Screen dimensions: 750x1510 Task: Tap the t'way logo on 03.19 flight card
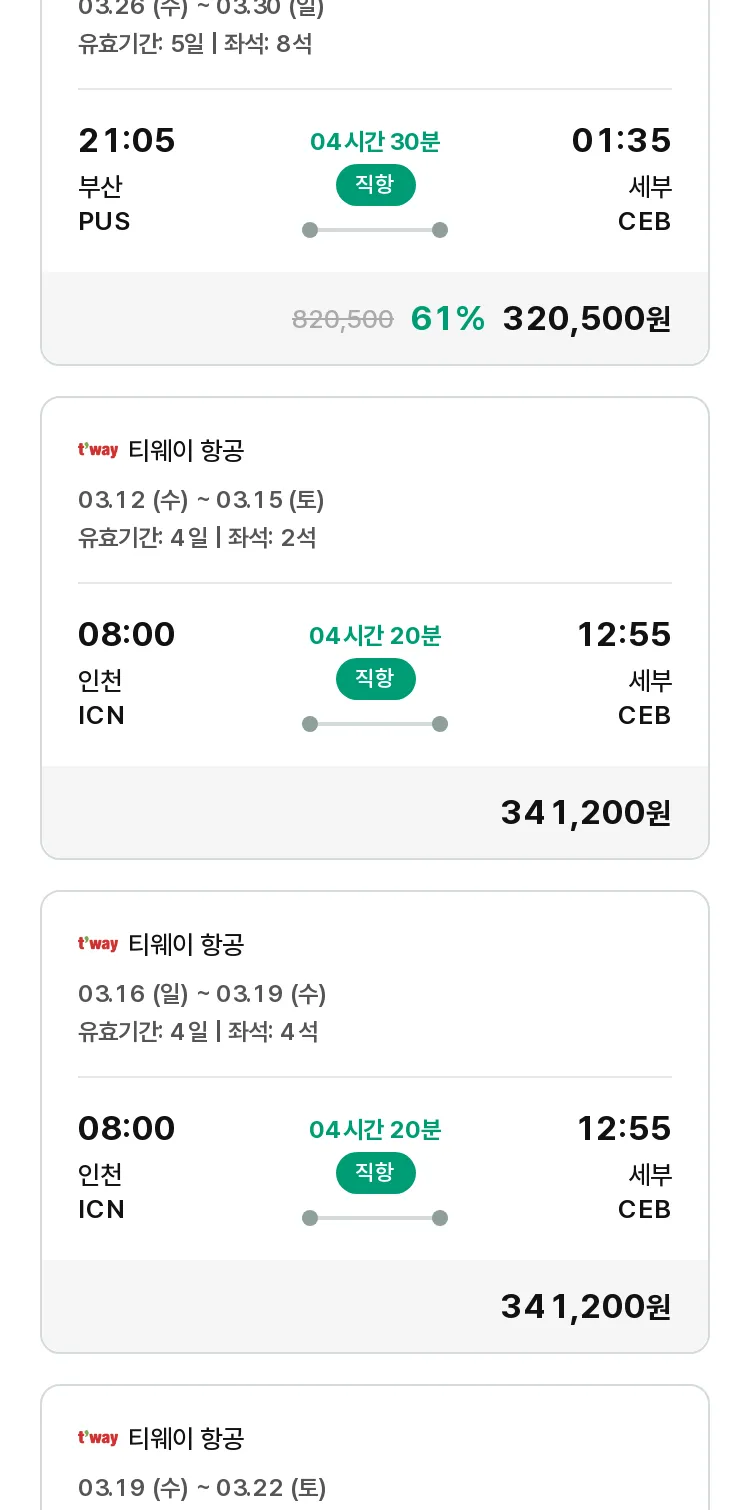coord(98,1438)
